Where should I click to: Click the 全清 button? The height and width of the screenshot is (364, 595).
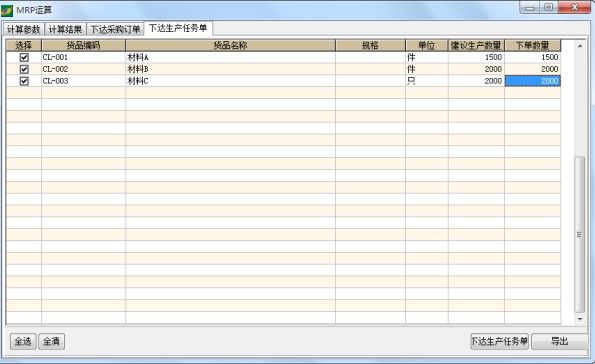pos(51,341)
